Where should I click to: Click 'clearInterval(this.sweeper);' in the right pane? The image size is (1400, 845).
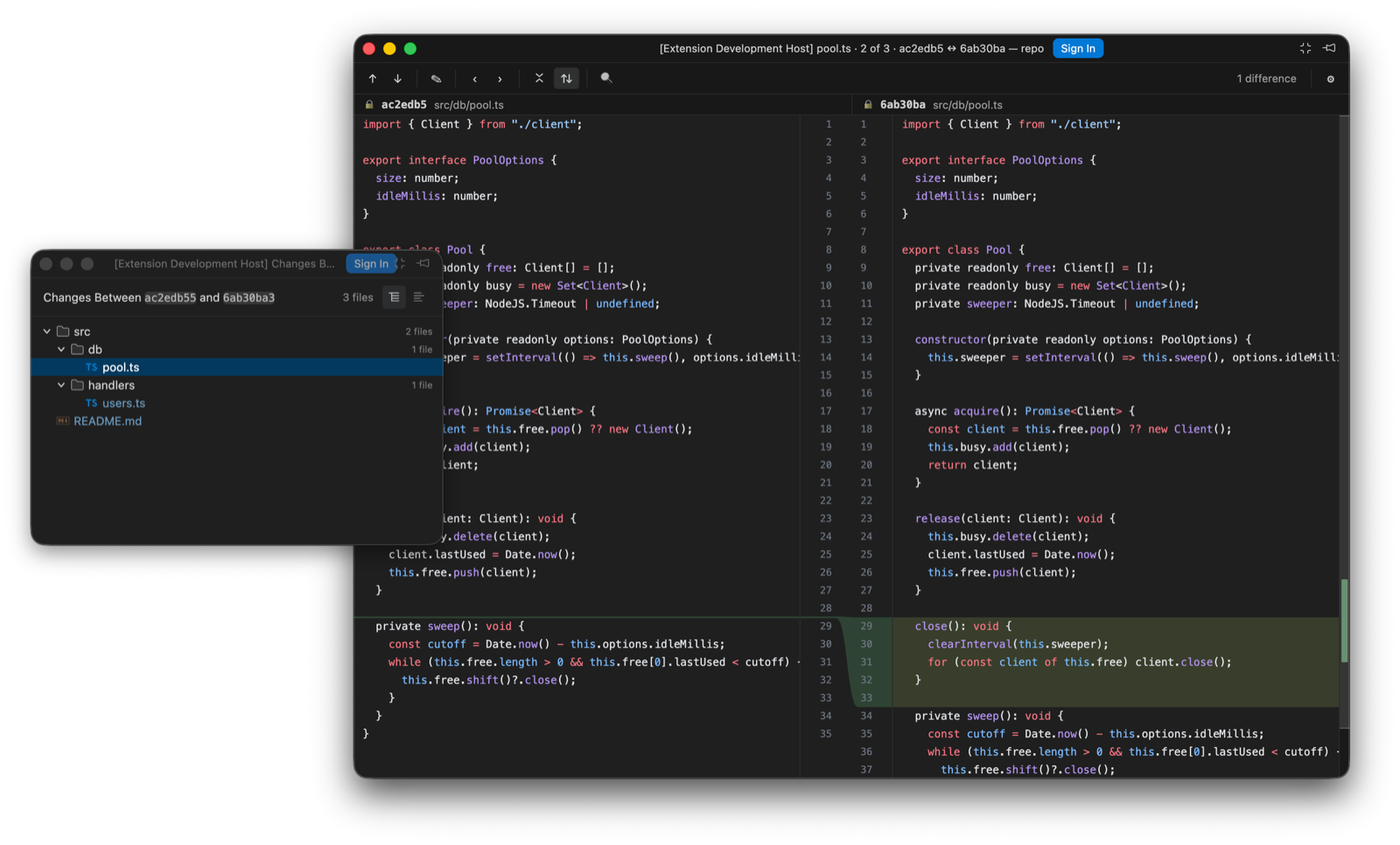pos(1018,644)
